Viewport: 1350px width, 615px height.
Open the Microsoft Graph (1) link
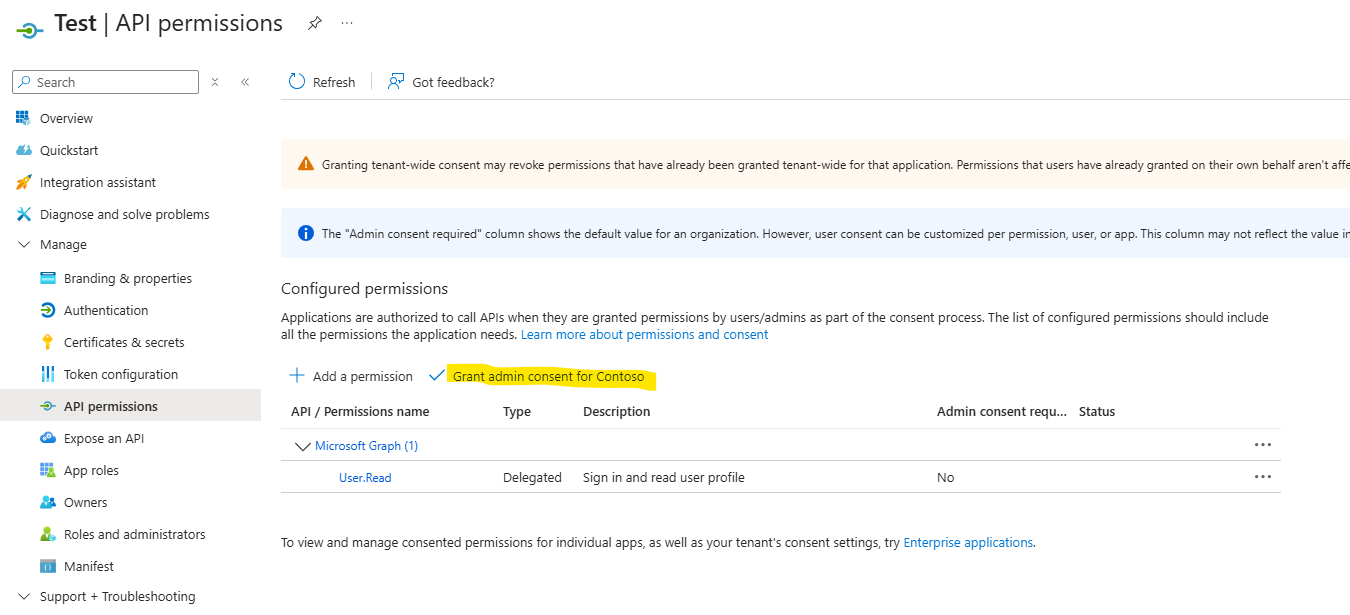tap(366, 445)
